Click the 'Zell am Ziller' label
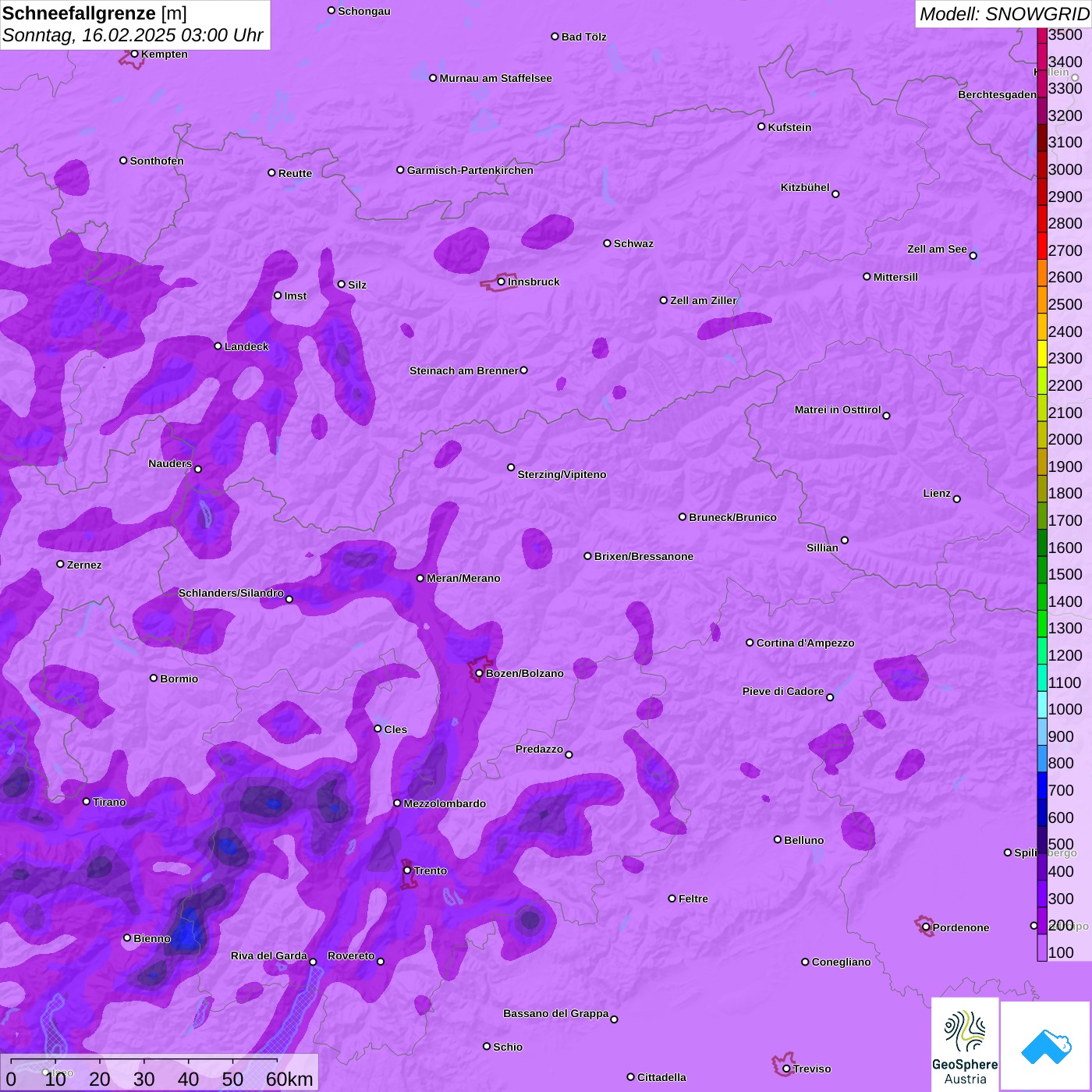The image size is (1092, 1092). pos(704,300)
